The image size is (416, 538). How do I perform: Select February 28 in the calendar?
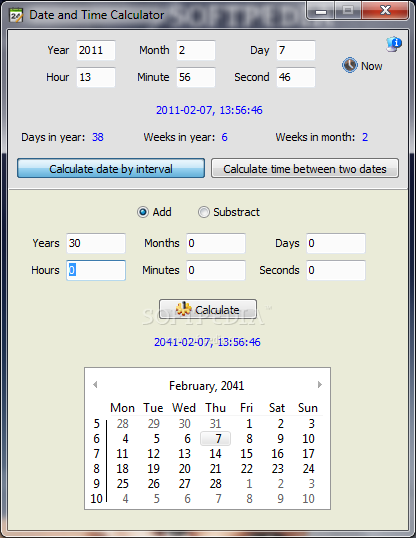[216, 483]
